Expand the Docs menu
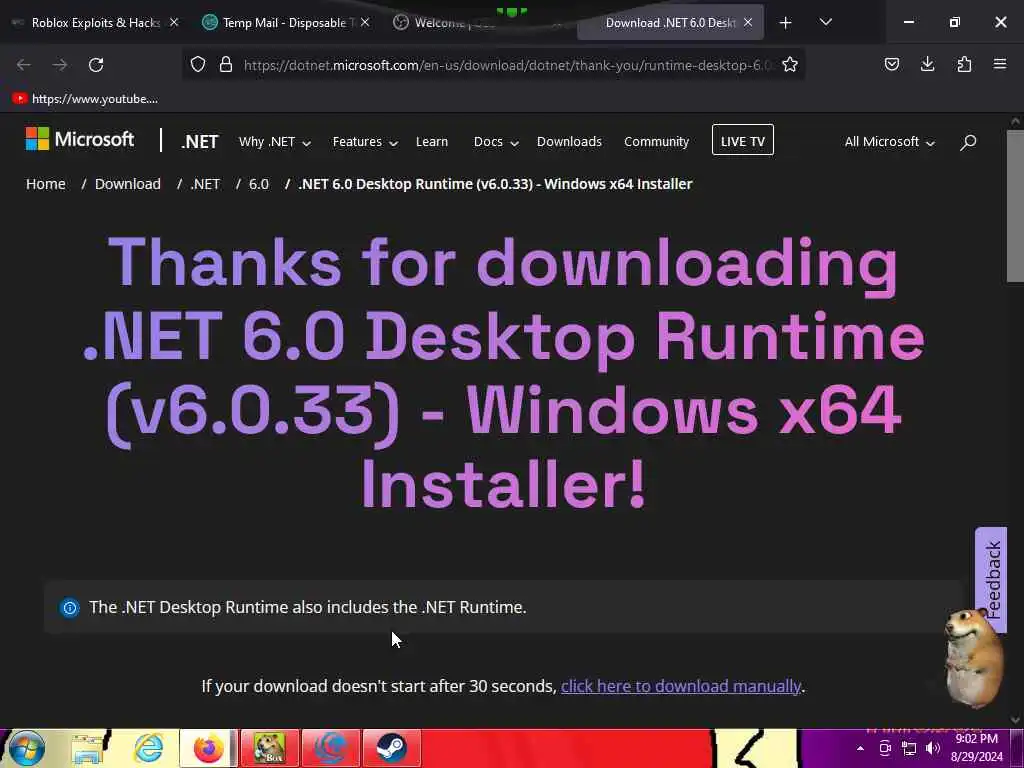Screen dimensions: 1024x768 (x=496, y=142)
